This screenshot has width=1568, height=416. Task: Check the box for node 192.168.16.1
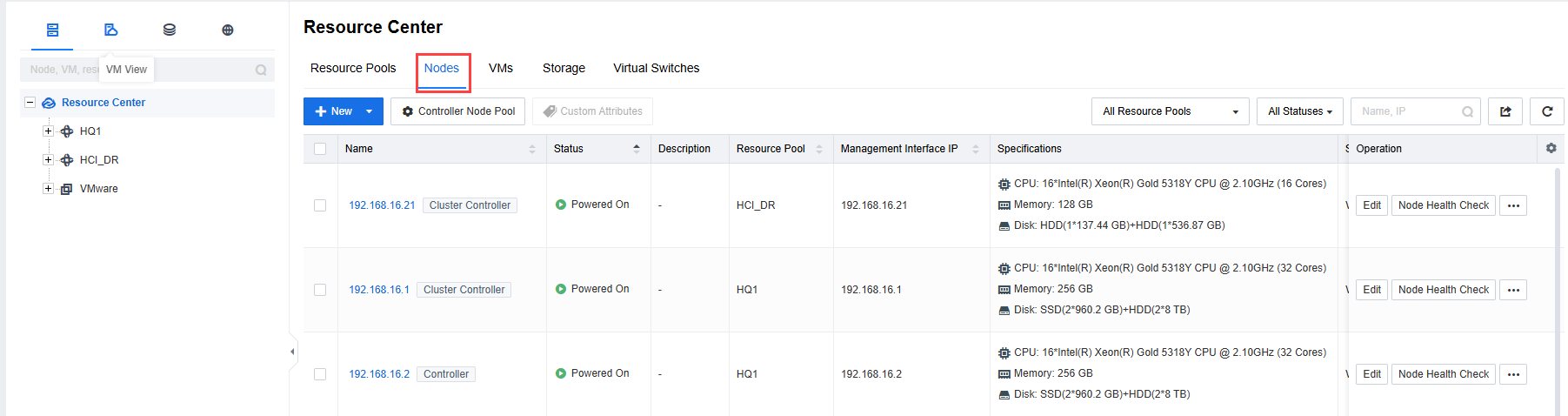click(320, 290)
